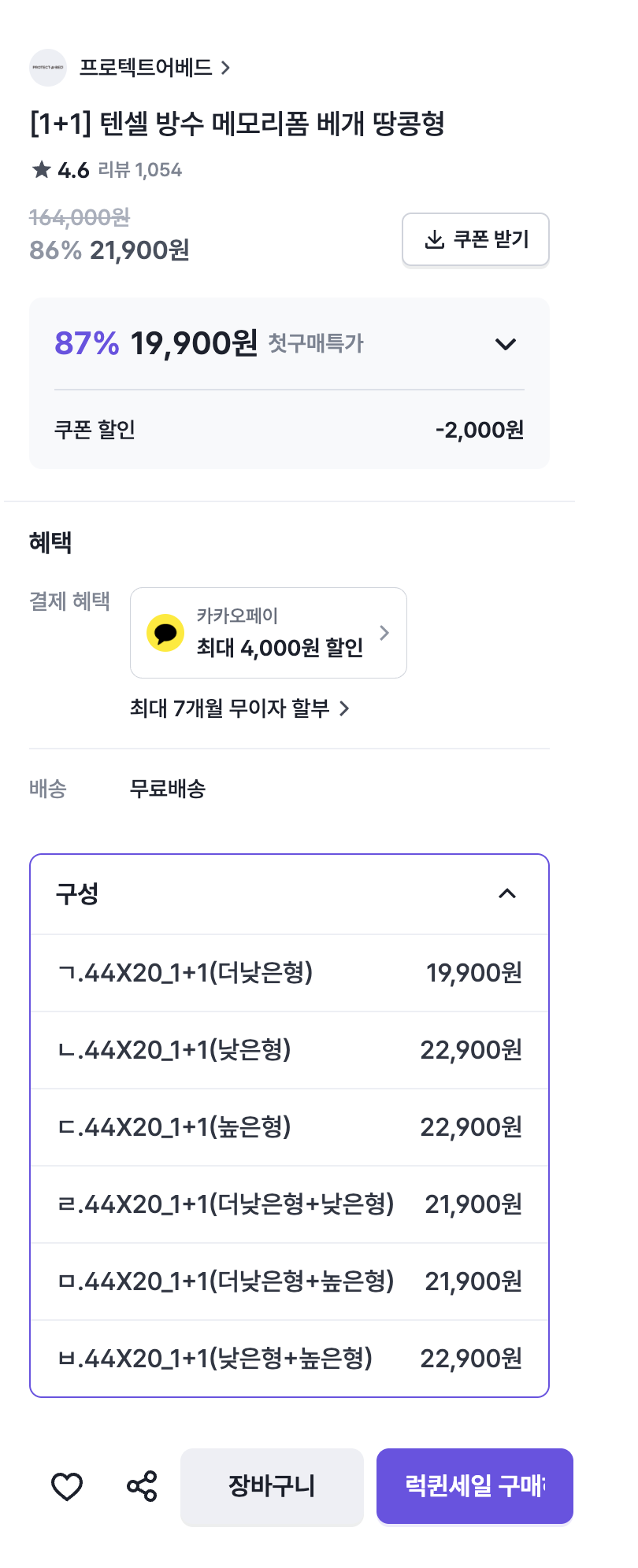Click the 프로텍트어베드 brand logo

click(48, 68)
